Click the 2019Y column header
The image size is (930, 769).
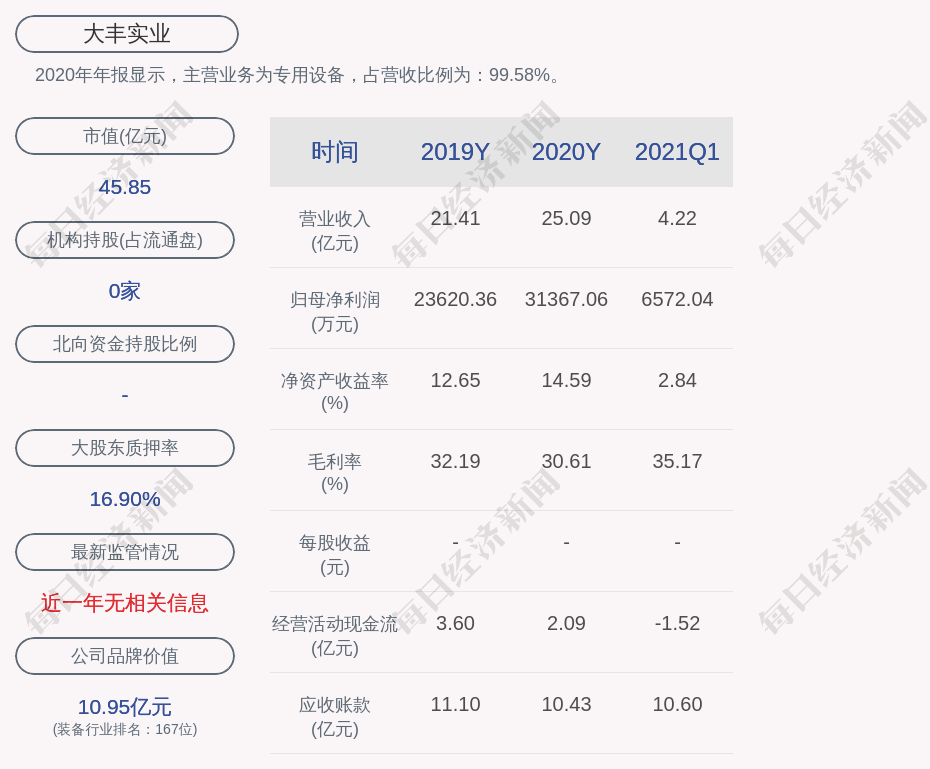pos(455,152)
